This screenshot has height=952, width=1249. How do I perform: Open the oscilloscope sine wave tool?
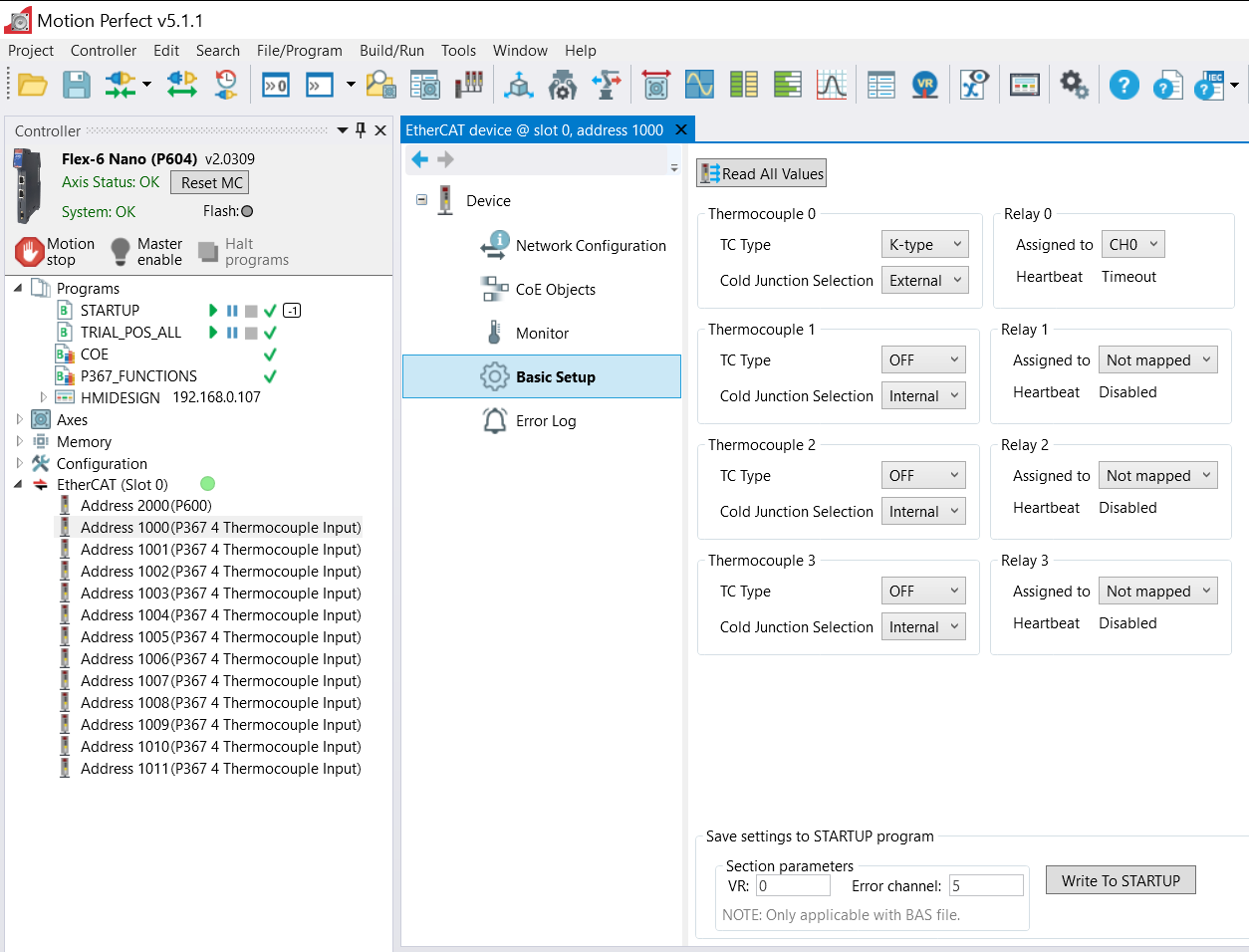point(699,86)
